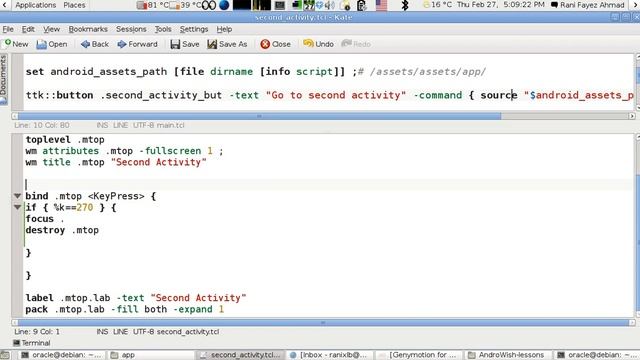
Task: Click the blue globe panel icon
Action: tap(224, 5)
